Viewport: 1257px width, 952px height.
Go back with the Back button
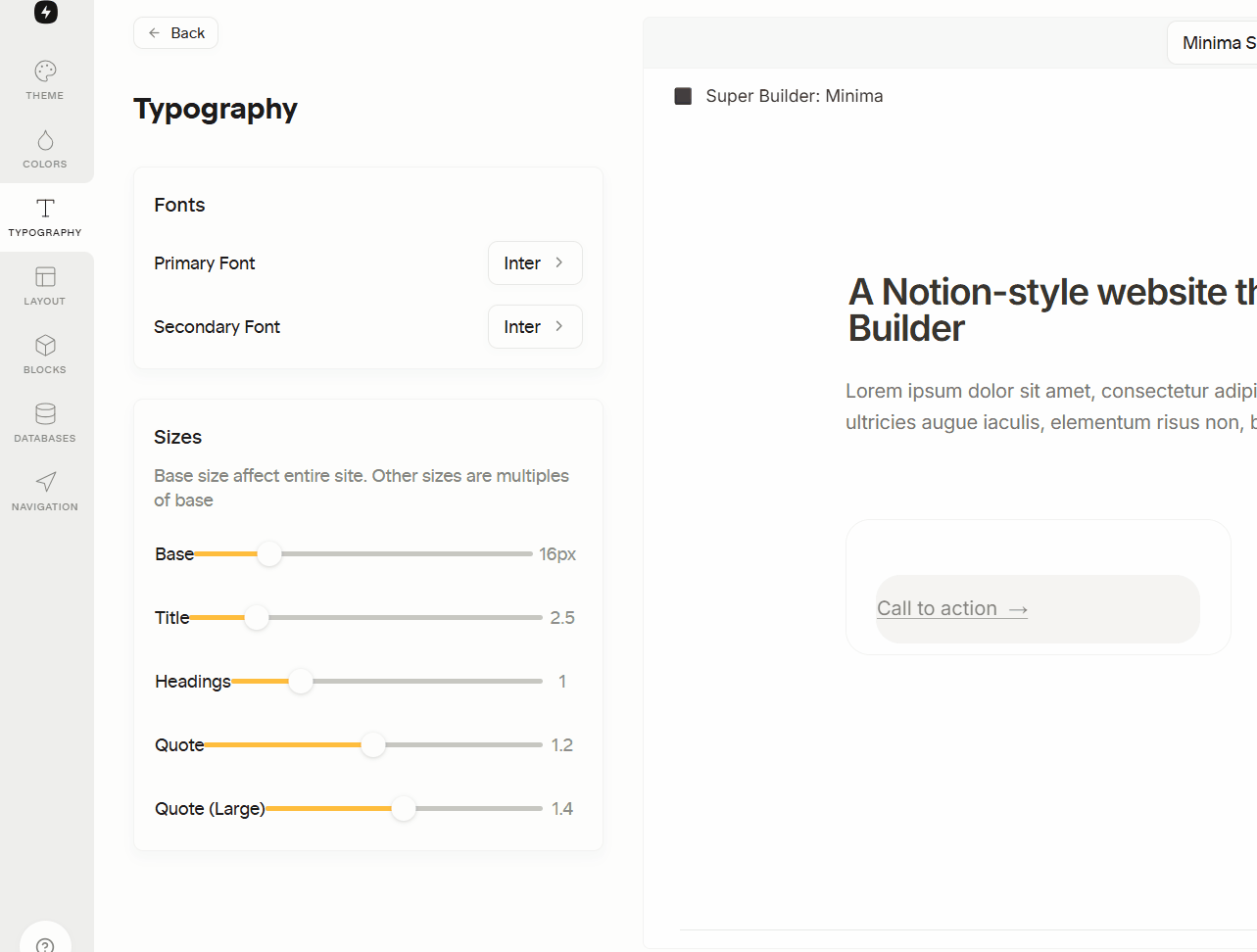coord(176,33)
